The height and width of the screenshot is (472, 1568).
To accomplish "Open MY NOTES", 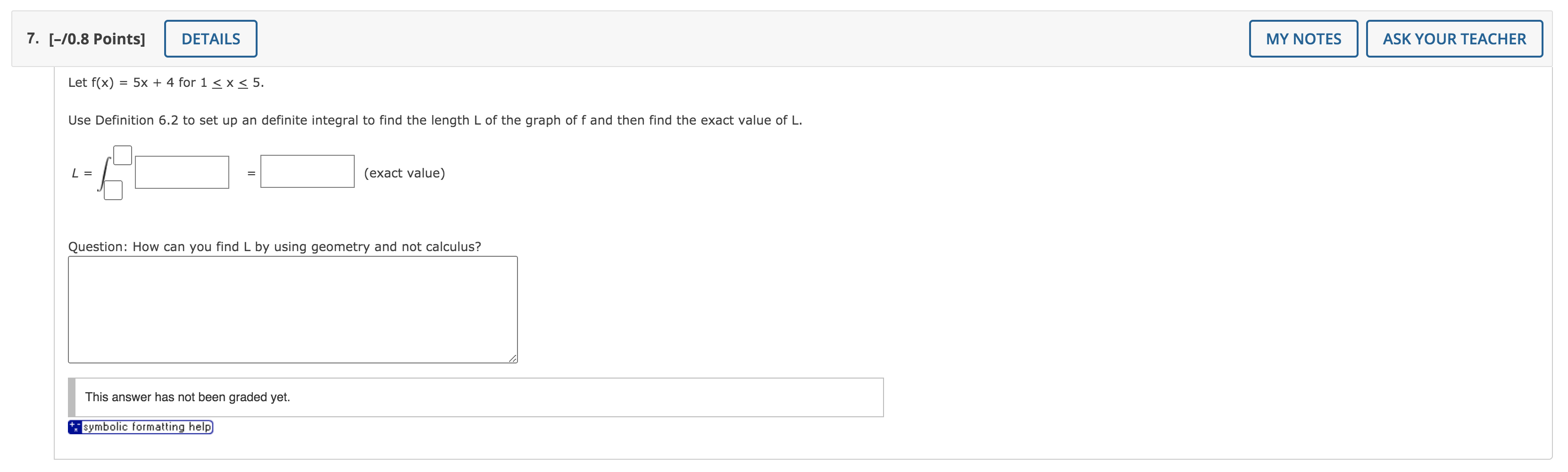I will click(x=1304, y=38).
